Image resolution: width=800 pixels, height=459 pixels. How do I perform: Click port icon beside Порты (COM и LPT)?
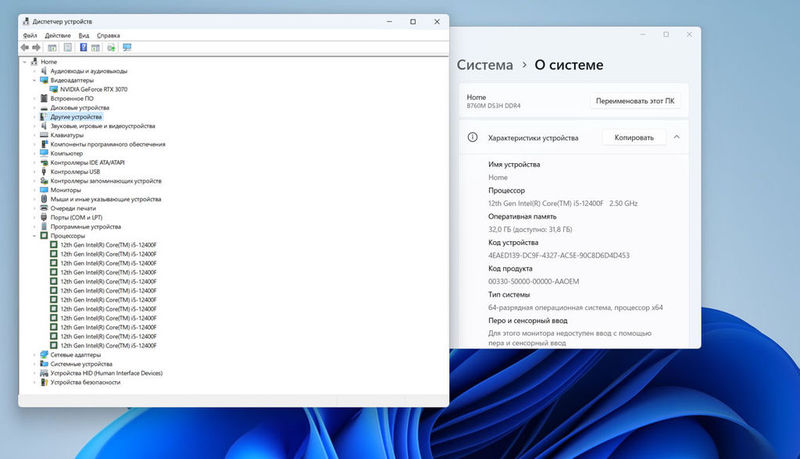pyautogui.click(x=44, y=218)
